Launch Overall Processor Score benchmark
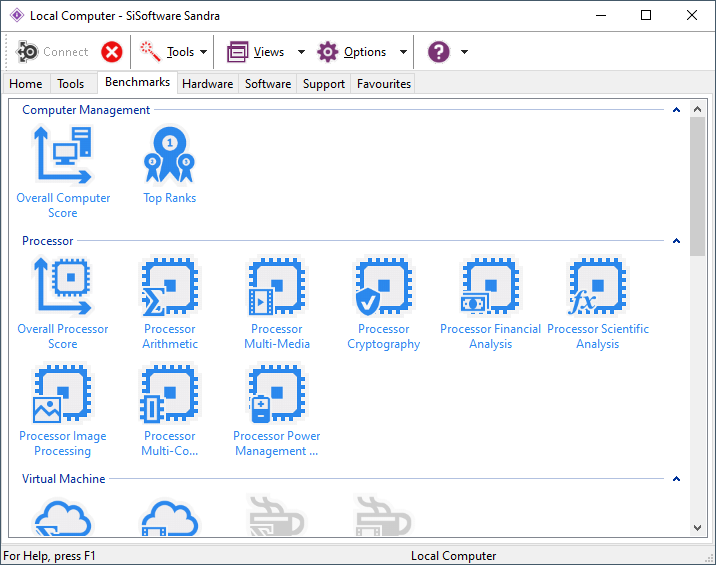716x565 pixels. [x=63, y=303]
